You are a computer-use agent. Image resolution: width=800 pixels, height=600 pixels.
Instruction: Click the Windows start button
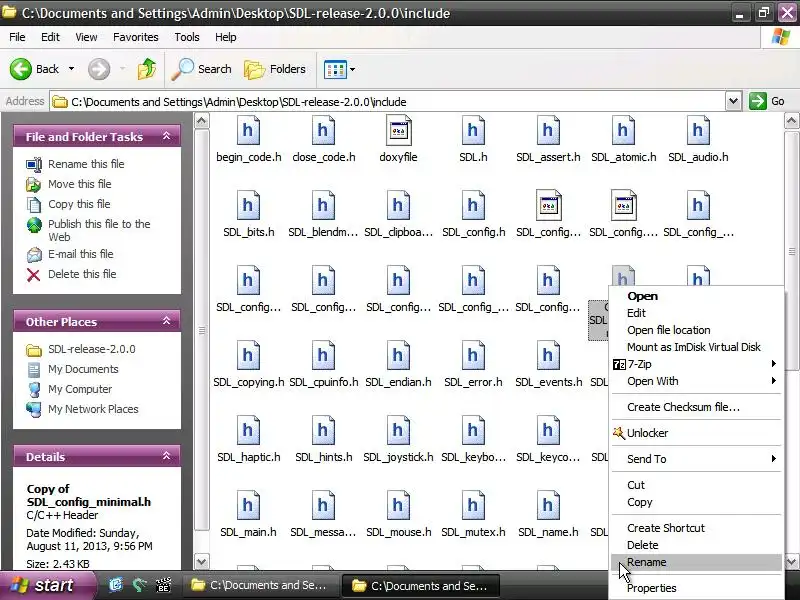tap(47, 585)
